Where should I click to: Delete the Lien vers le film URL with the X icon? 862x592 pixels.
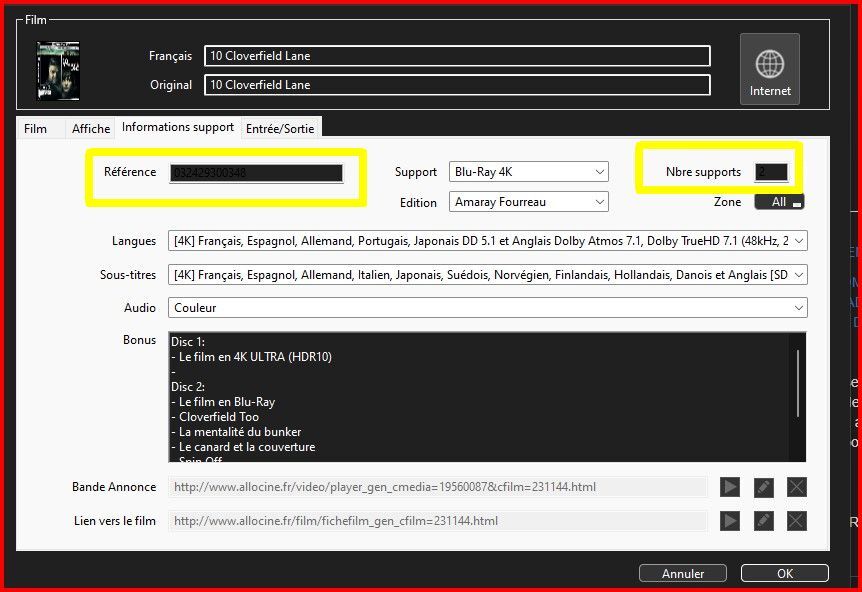797,521
